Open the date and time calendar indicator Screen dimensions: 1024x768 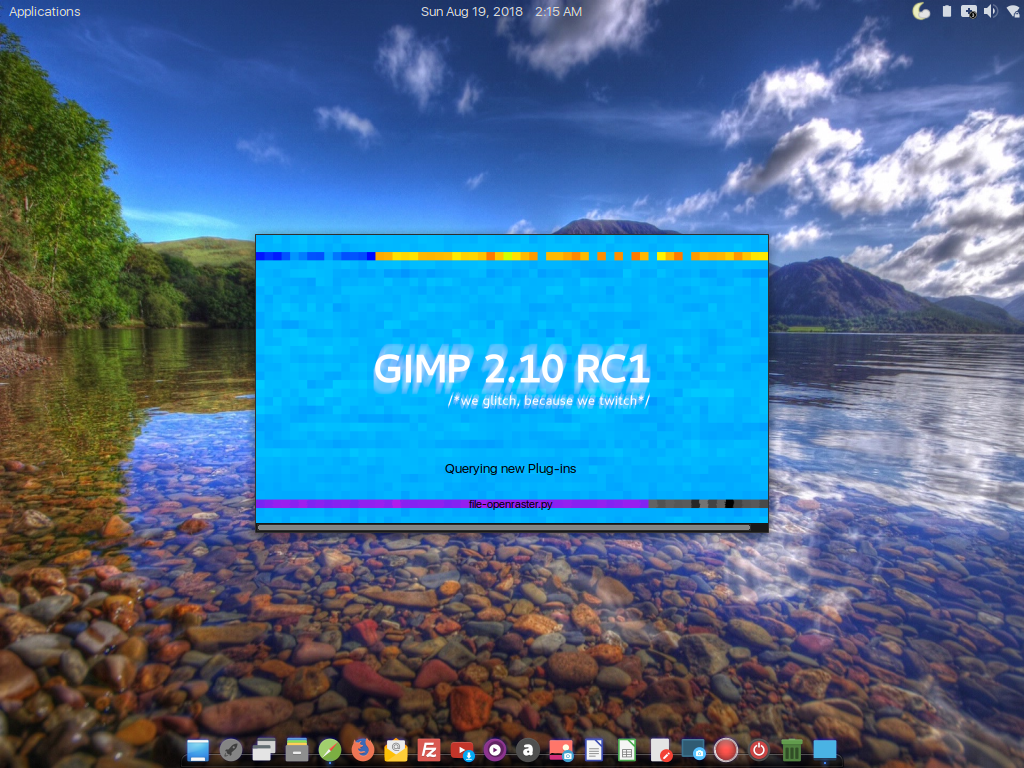pos(501,11)
